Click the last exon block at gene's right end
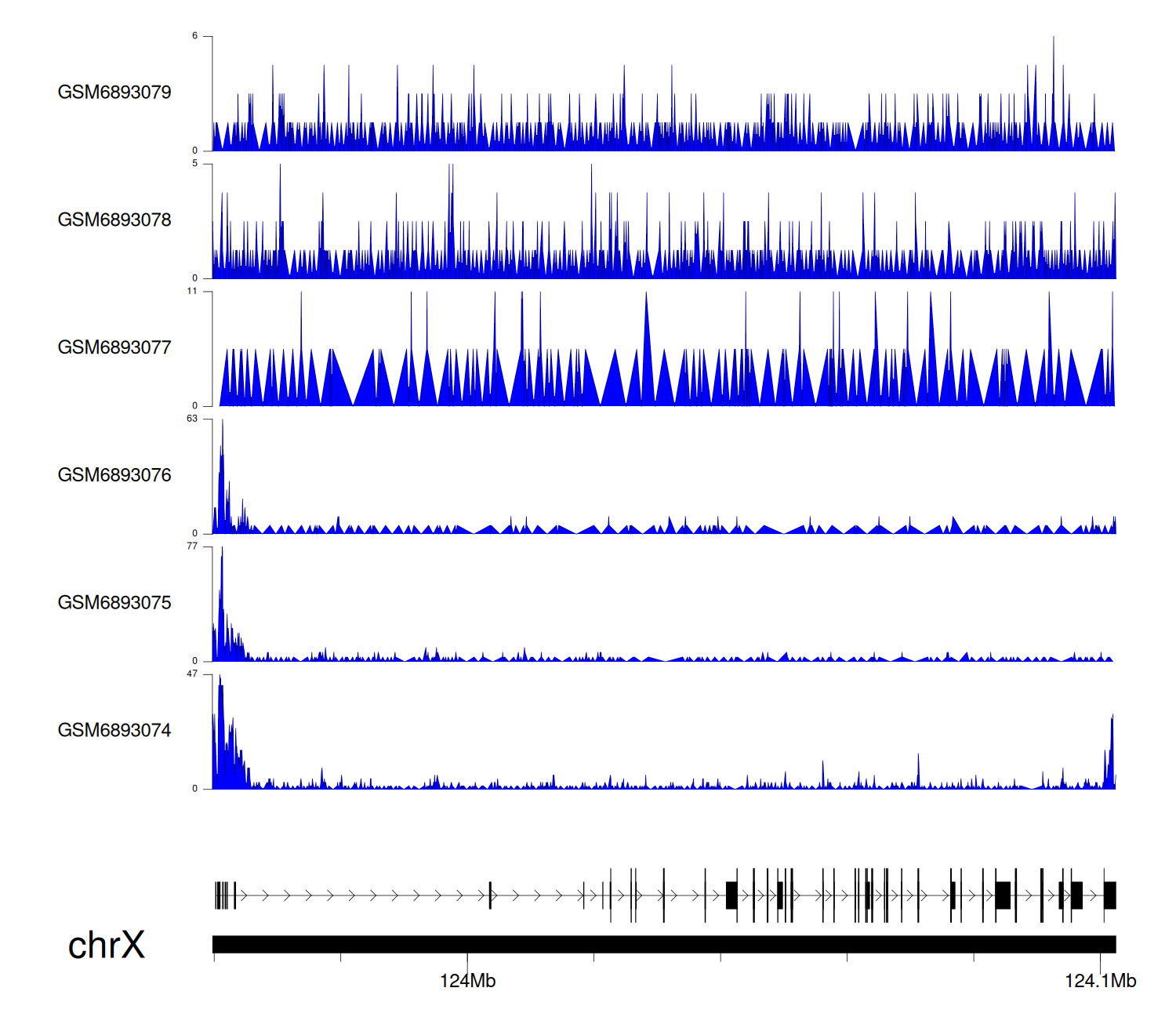Viewport: 1176px width, 1035px height. pos(1109,895)
